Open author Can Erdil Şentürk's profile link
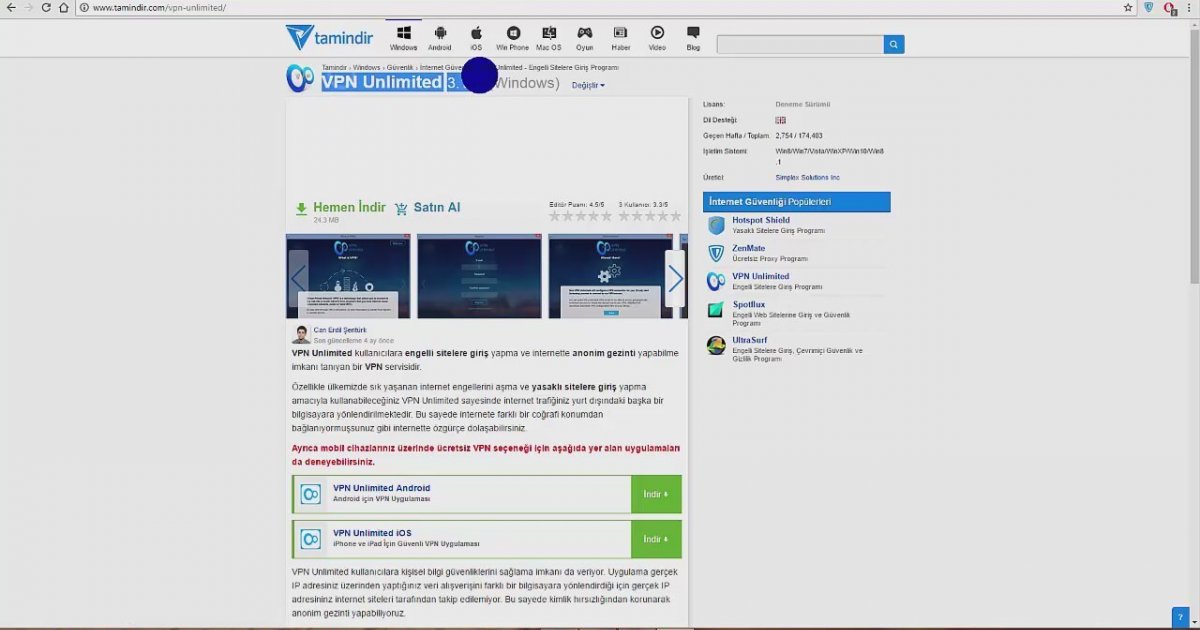This screenshot has width=1200, height=630. [x=340, y=330]
